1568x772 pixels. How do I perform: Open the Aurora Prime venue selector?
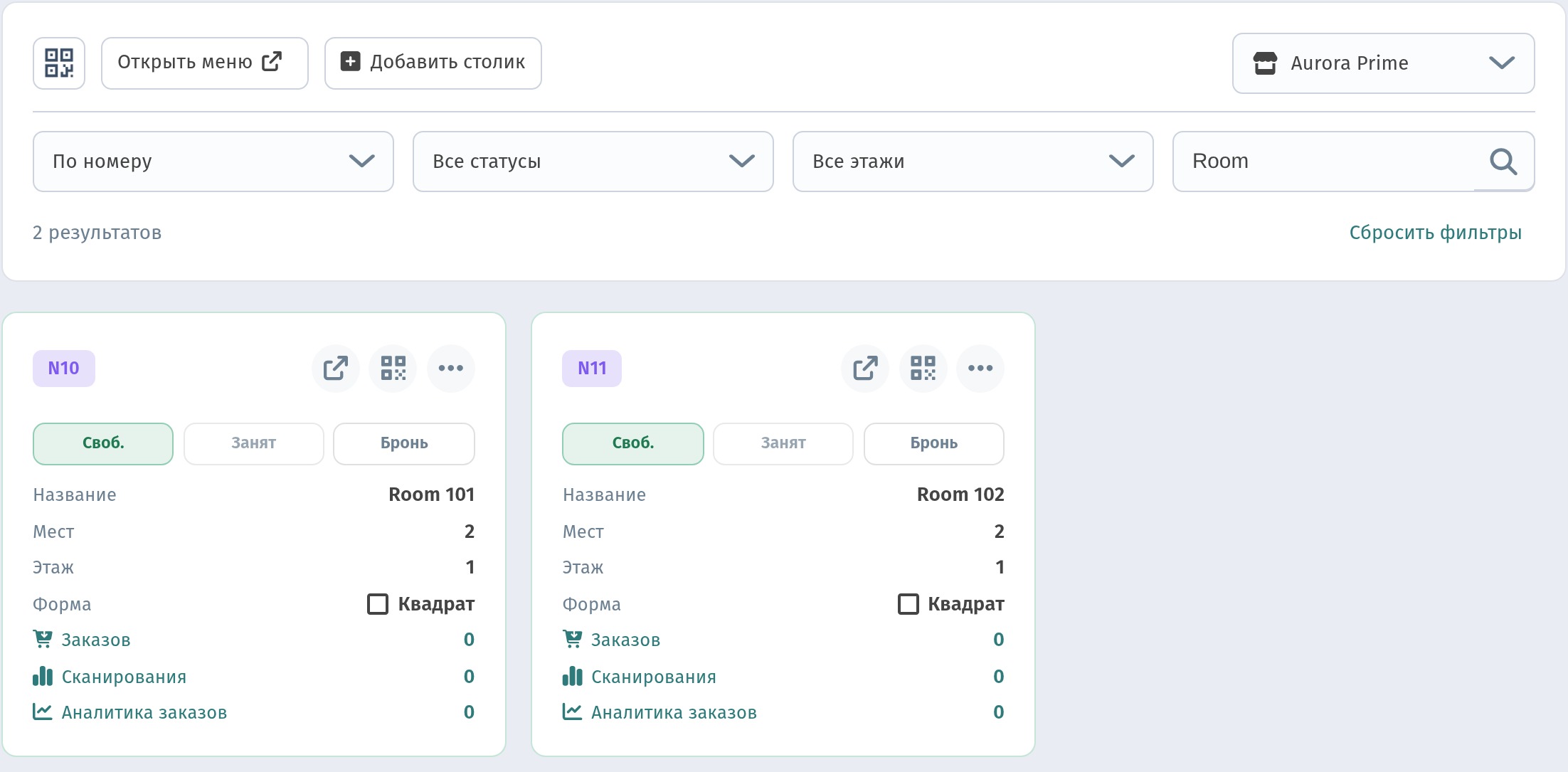click(1384, 63)
